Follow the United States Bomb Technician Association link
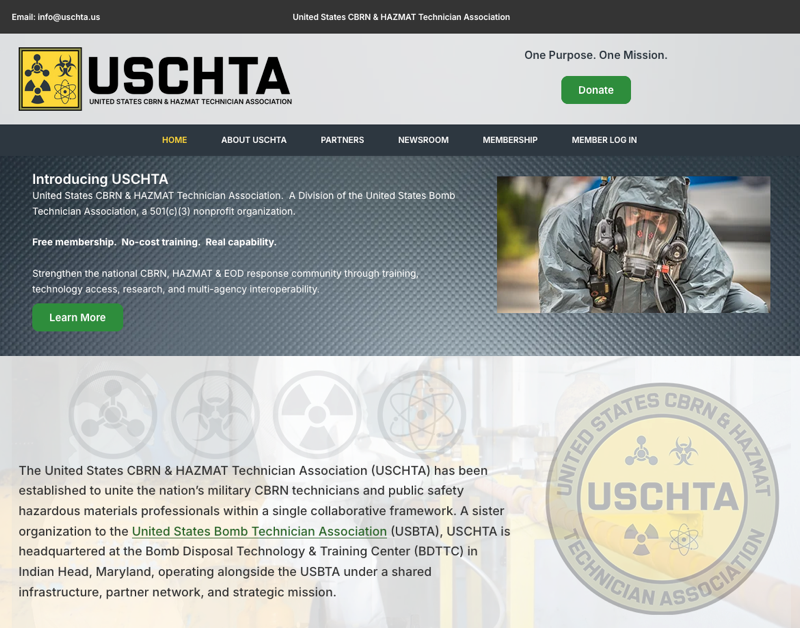Screen dimensions: 800x628 click(259, 532)
